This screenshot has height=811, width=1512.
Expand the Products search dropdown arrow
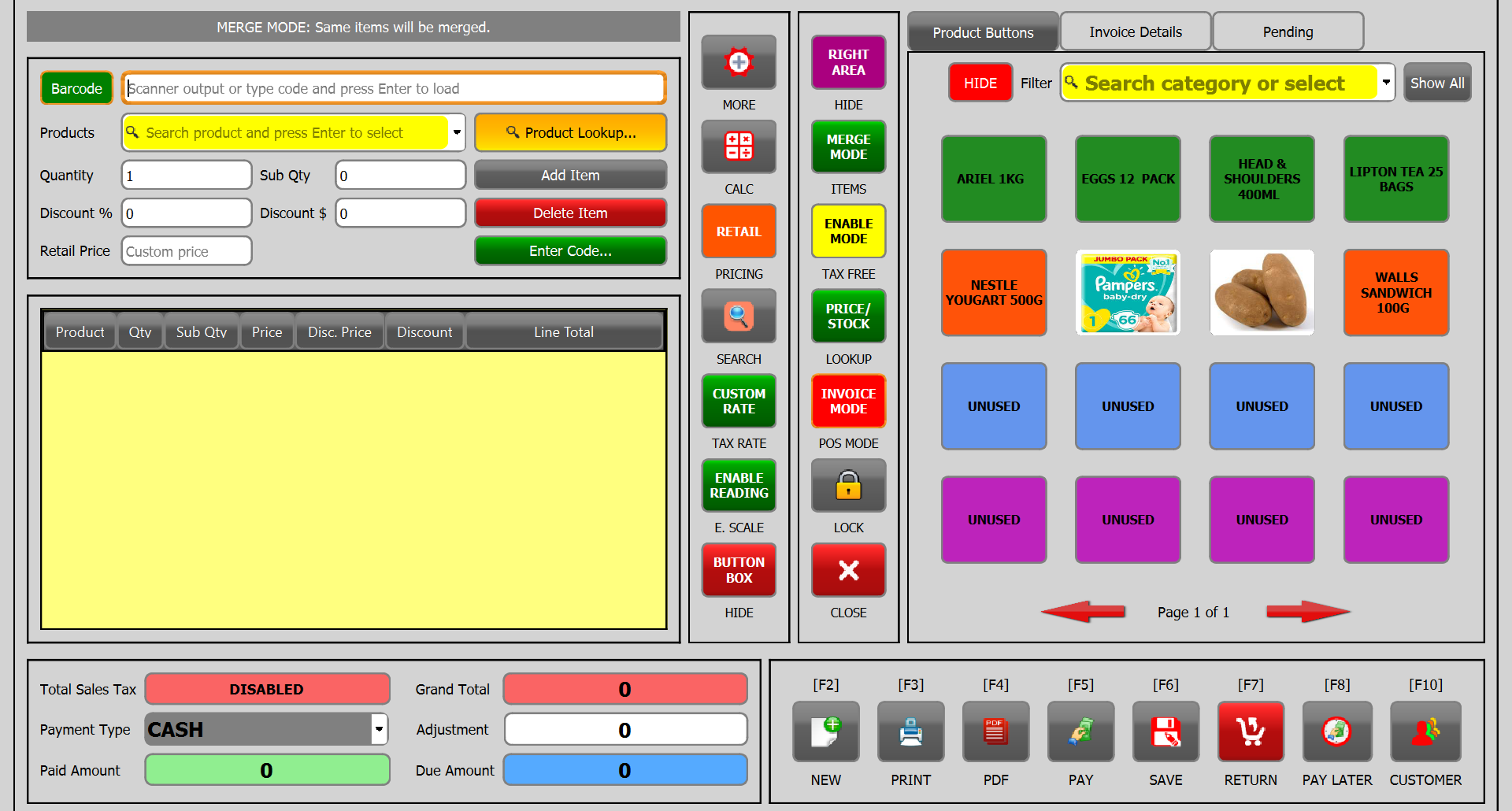(x=457, y=132)
